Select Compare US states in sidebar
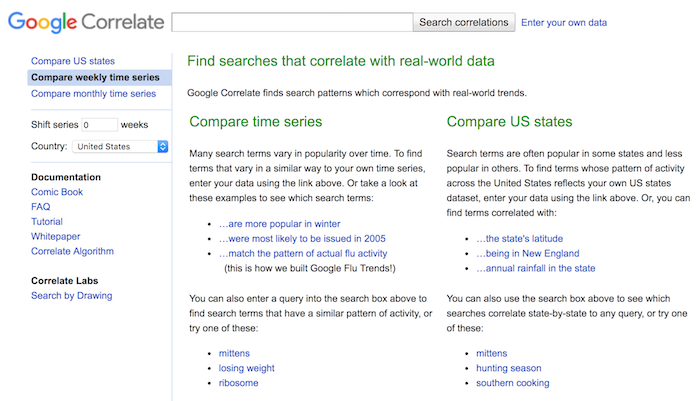Image resolution: width=700 pixels, height=401 pixels. [x=73, y=61]
